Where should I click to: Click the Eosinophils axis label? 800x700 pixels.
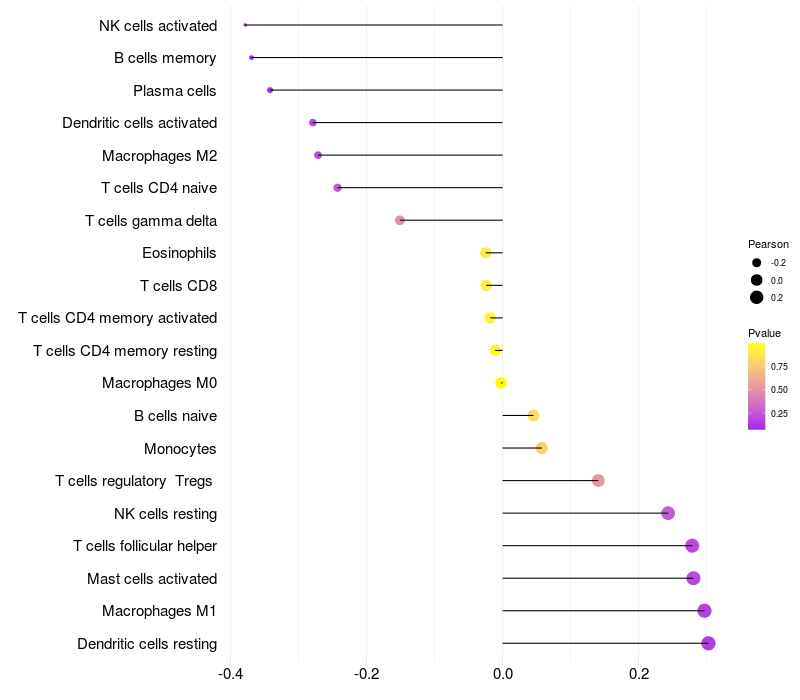tap(179, 253)
